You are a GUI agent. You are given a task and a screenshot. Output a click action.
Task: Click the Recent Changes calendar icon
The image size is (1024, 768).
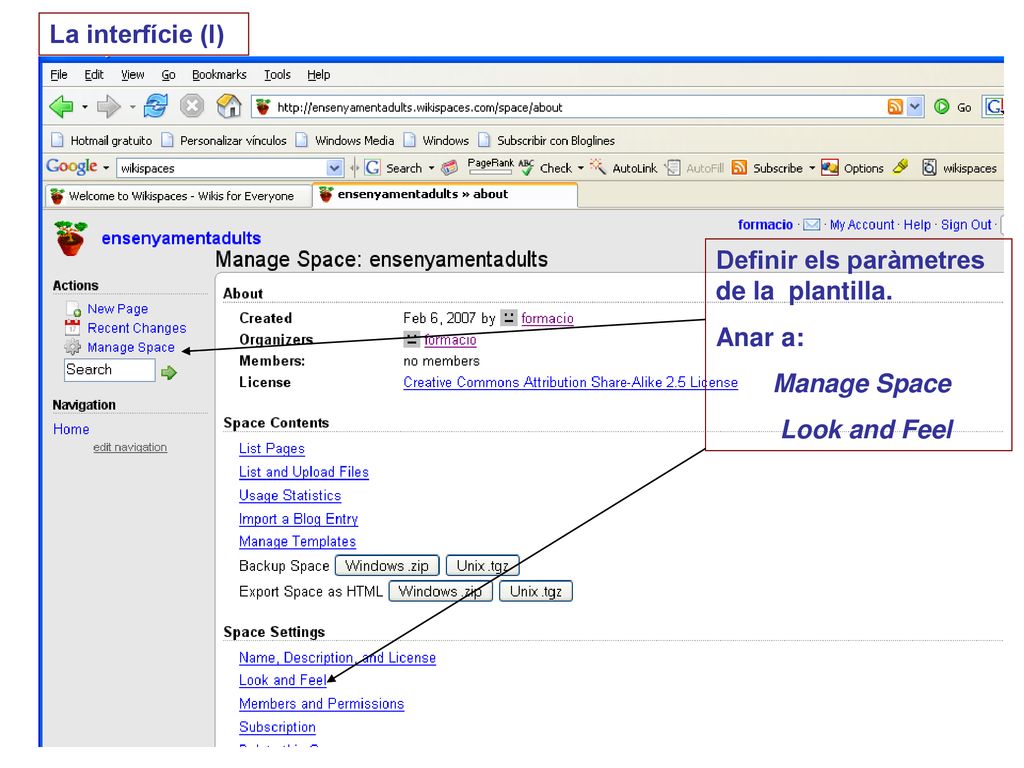pyautogui.click(x=72, y=328)
